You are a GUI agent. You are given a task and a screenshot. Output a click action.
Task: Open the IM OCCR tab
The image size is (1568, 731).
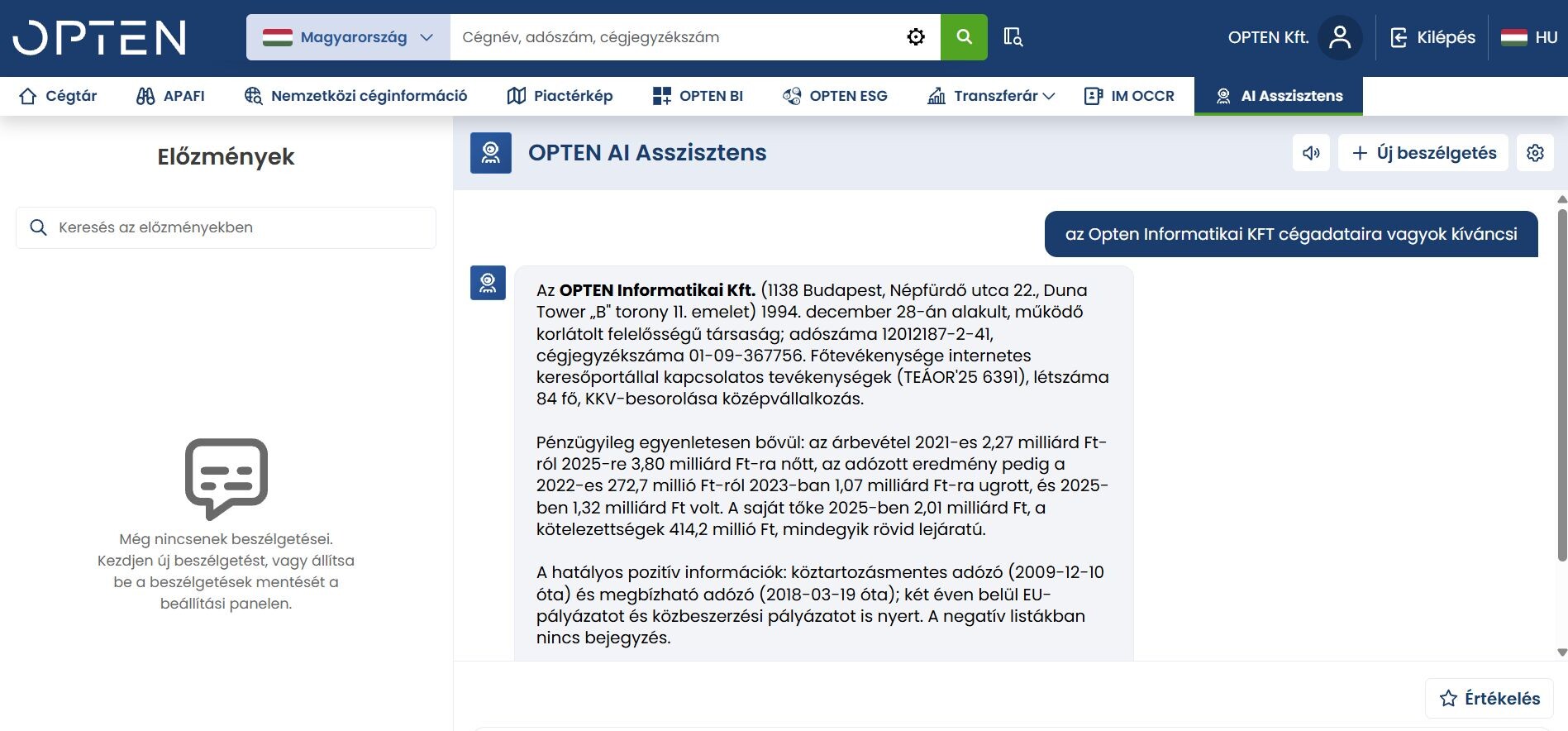pos(1129,96)
